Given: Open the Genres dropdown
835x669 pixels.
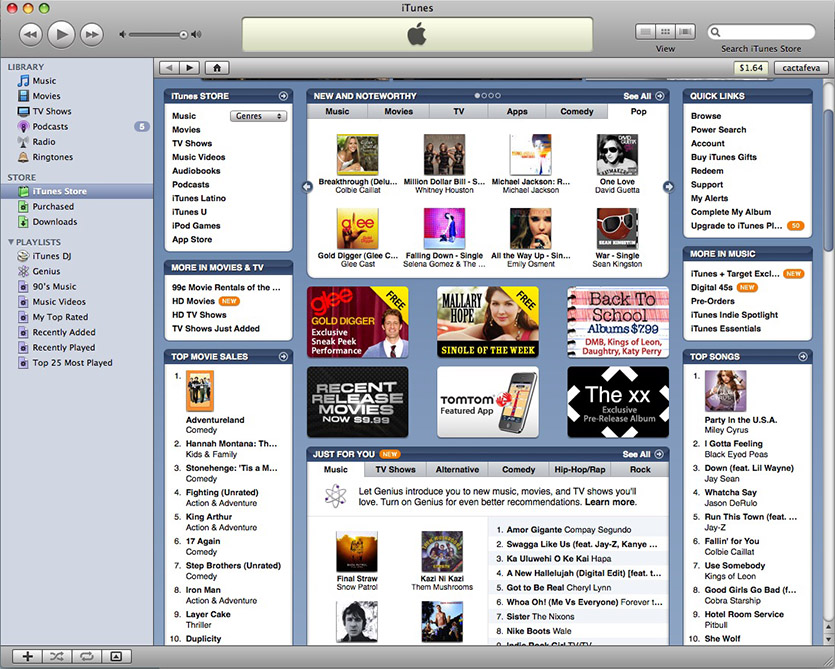Looking at the screenshot, I should [258, 116].
